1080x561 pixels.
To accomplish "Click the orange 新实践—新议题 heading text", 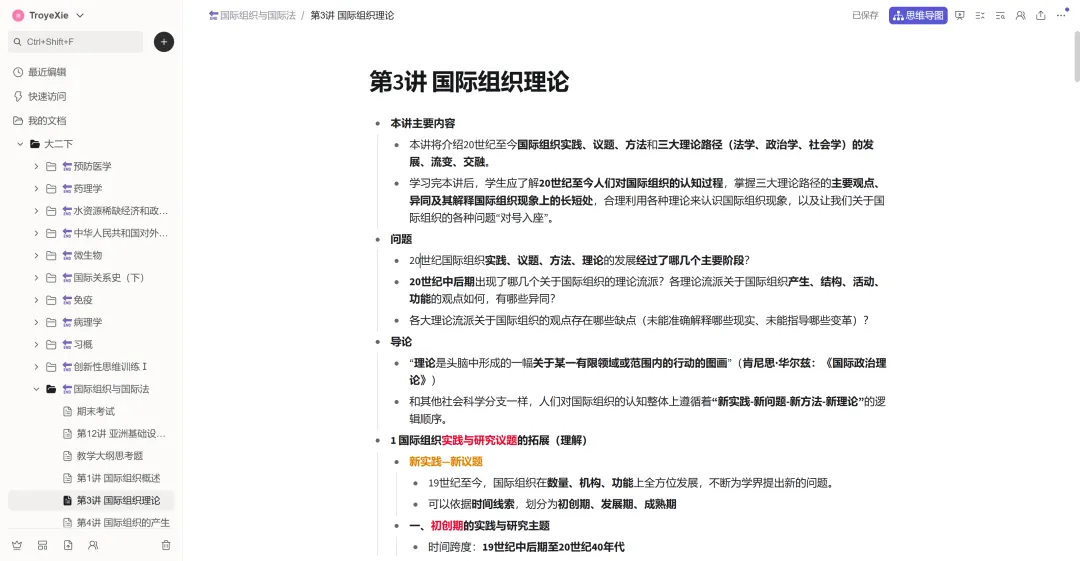I will pos(446,462).
